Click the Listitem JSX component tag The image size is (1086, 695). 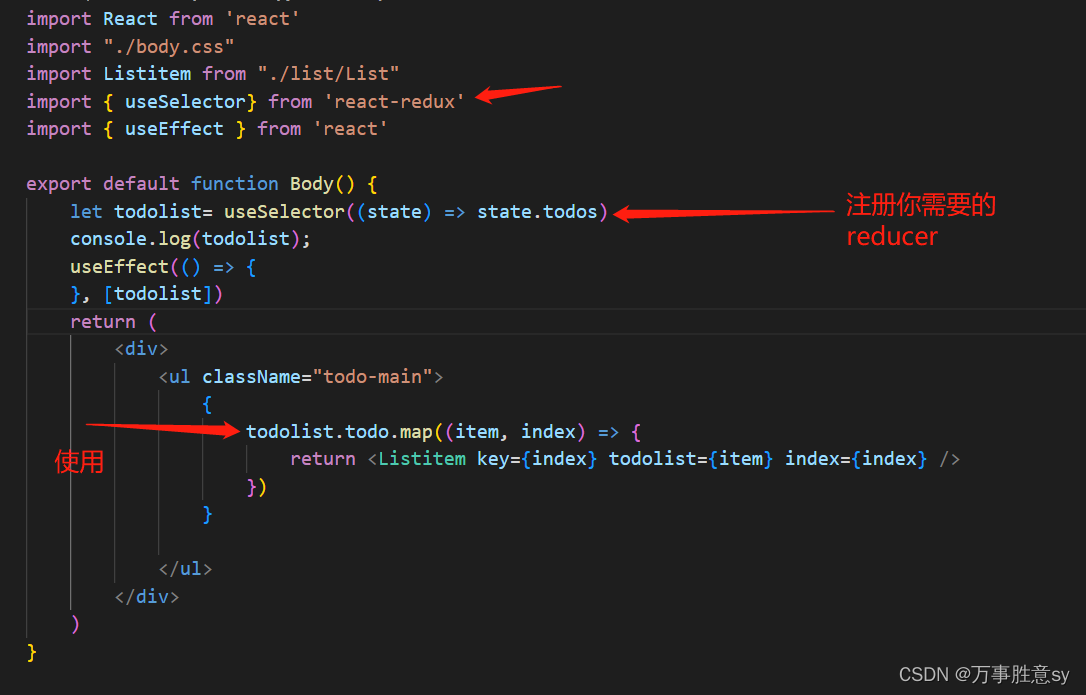[x=422, y=459]
